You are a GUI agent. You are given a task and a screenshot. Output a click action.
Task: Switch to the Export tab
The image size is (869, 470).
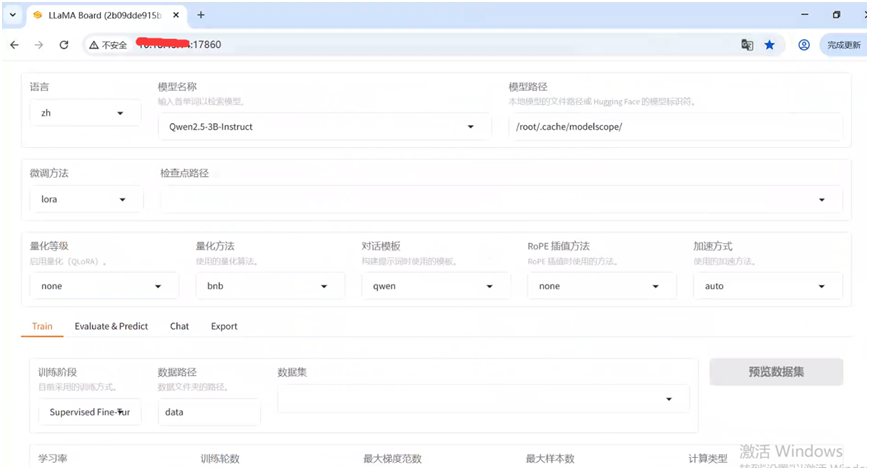pyautogui.click(x=224, y=326)
